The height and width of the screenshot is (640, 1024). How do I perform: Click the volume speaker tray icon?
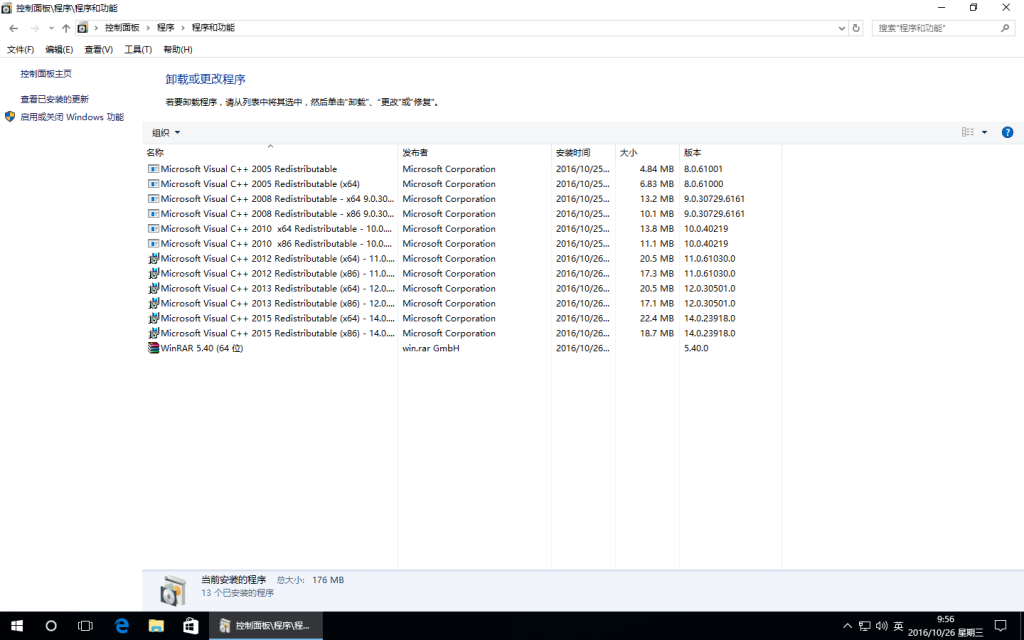pyautogui.click(x=882, y=626)
